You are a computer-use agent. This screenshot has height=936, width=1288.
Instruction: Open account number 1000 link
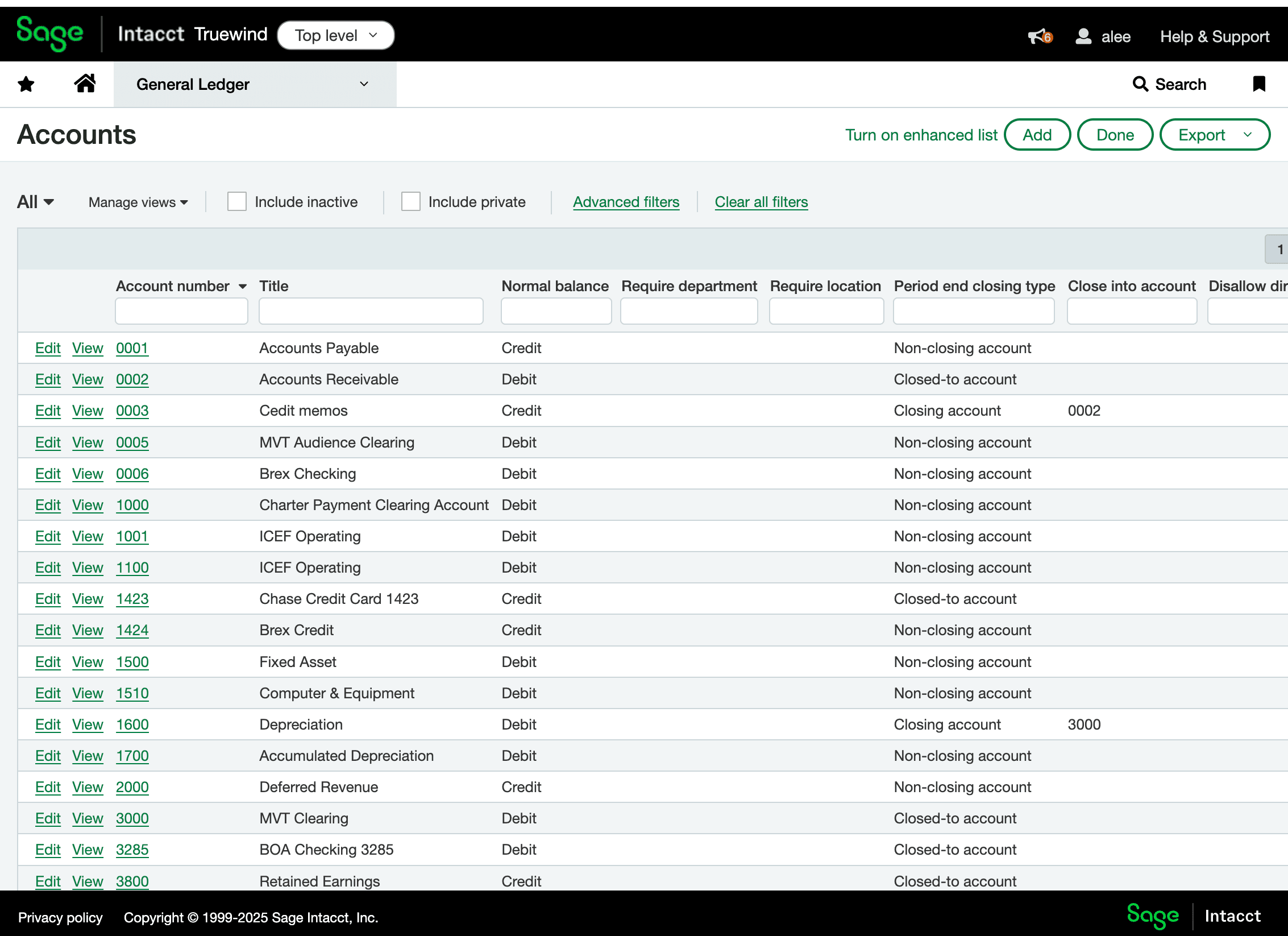coord(132,505)
